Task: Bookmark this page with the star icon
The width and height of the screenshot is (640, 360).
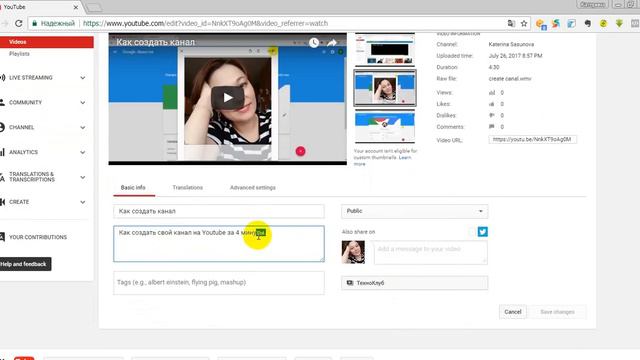Action: point(524,23)
